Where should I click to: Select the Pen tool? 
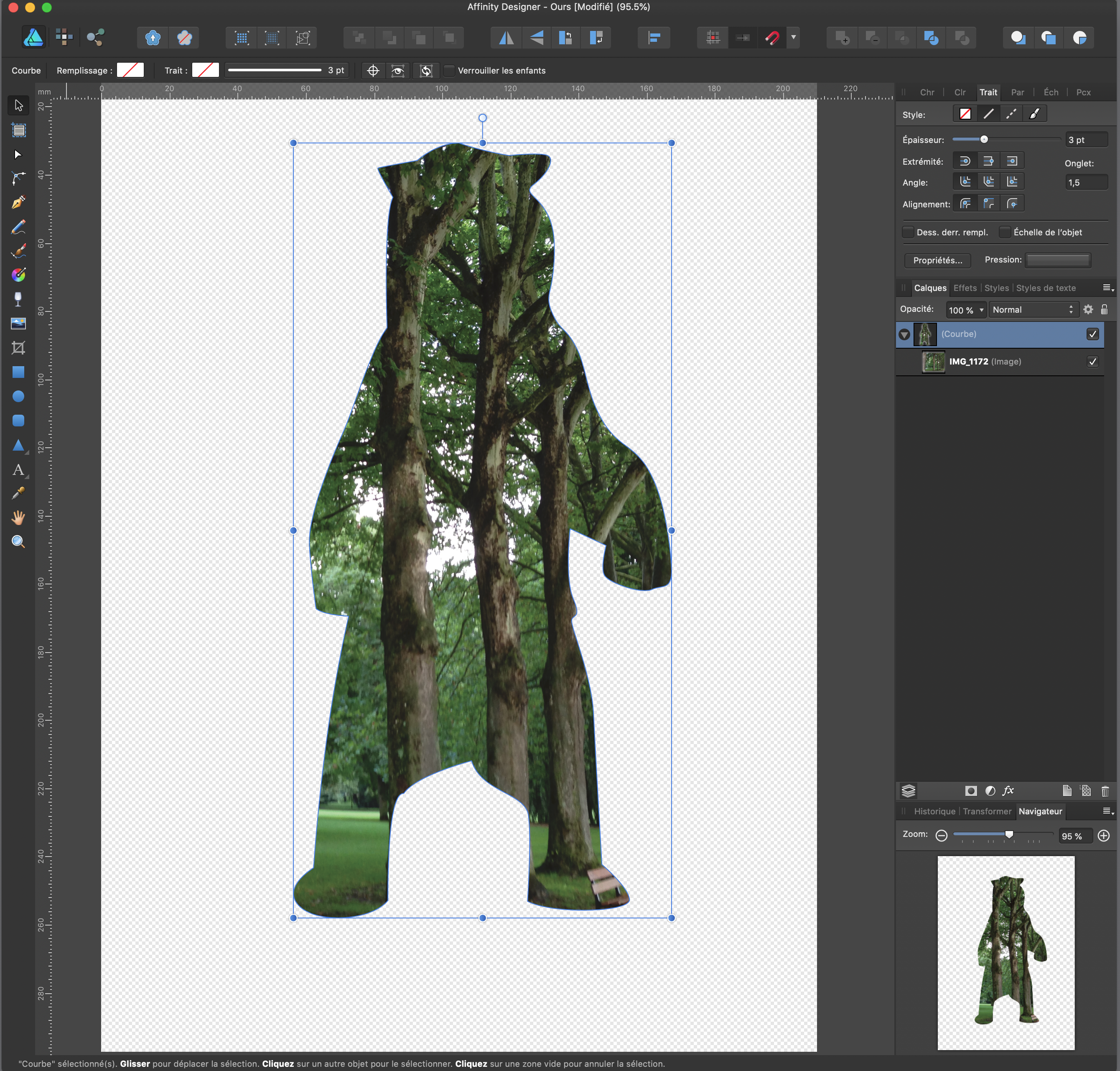point(18,203)
